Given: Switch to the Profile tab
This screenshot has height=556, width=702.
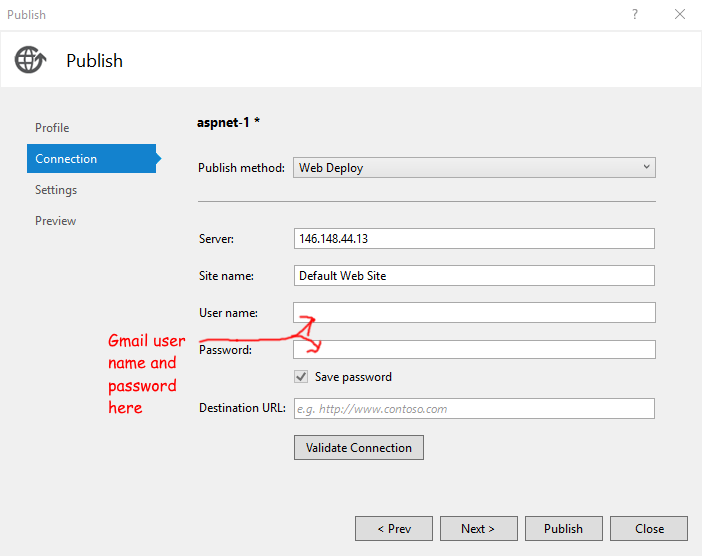Looking at the screenshot, I should pyautogui.click(x=52, y=128).
